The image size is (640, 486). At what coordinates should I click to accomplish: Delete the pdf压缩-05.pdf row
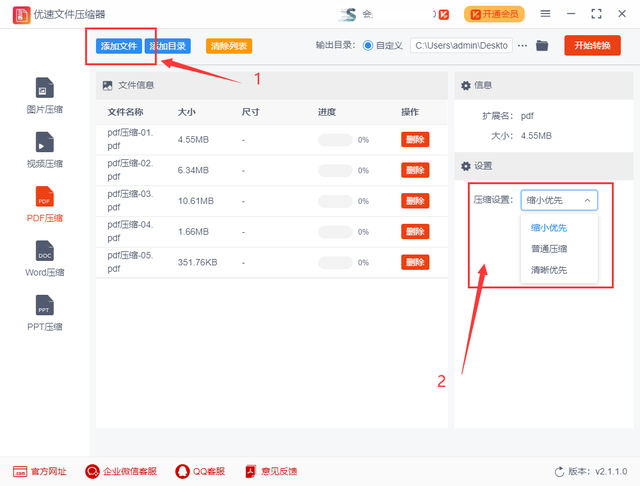click(415, 262)
